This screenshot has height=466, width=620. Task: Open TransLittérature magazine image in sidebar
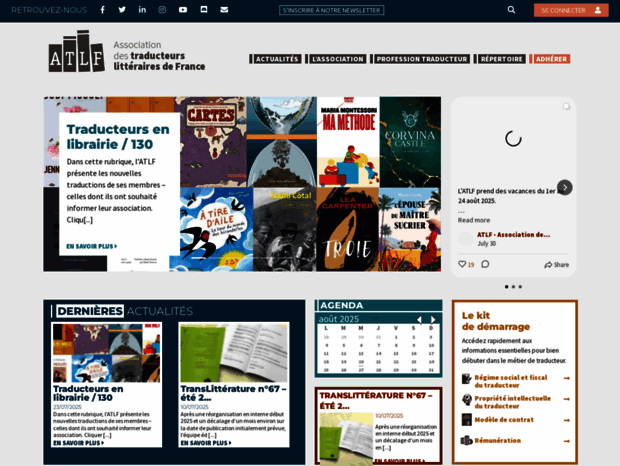tap(346, 439)
